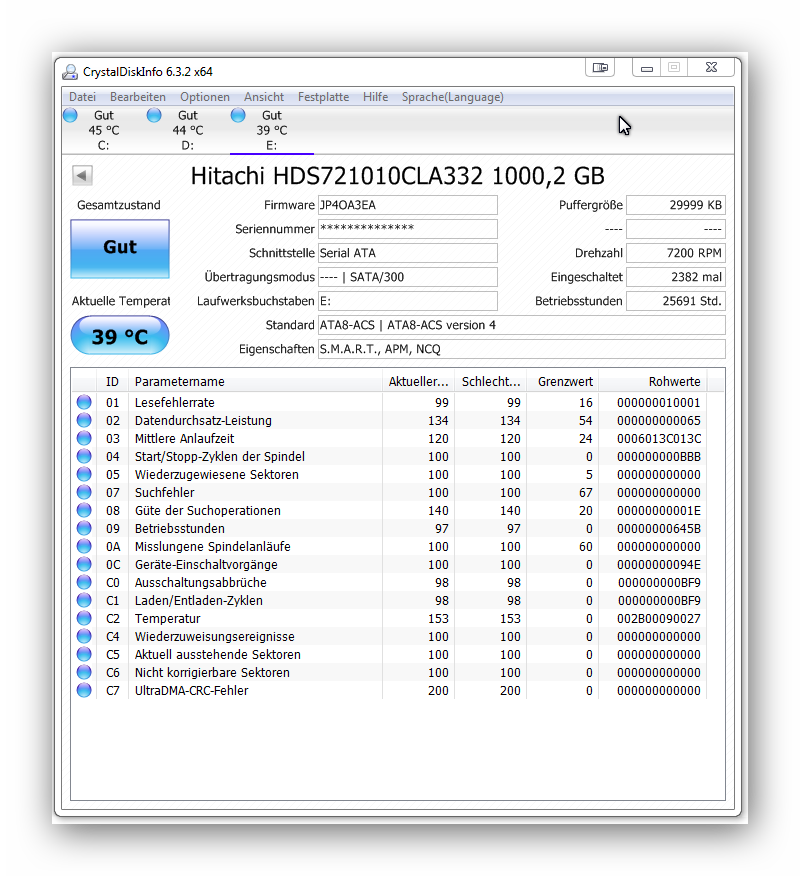Click status orb for Laden/Entladen-Zyklen row
This screenshot has height=876, width=800.
pos(84,600)
